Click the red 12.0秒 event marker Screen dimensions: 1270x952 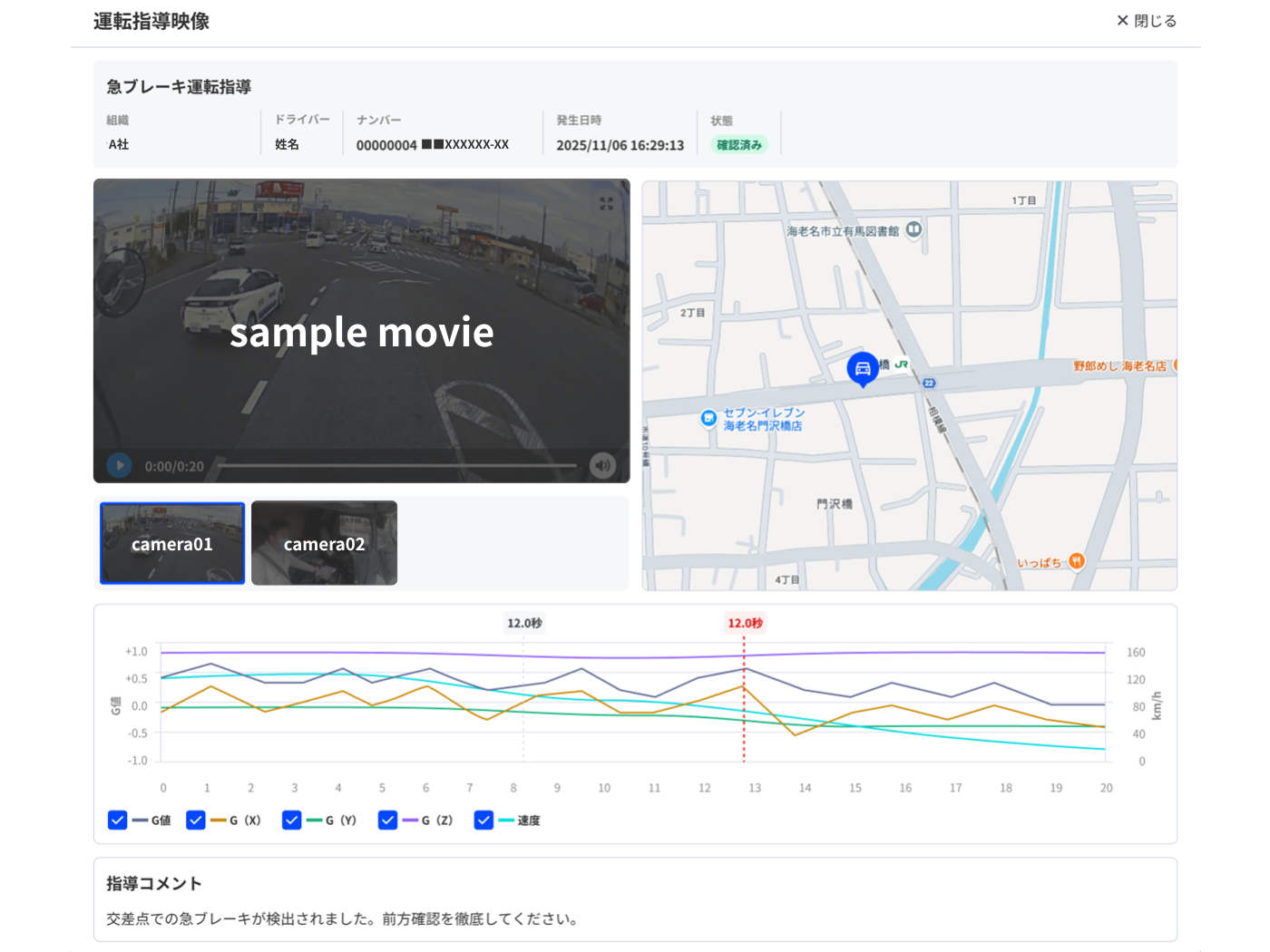[745, 623]
